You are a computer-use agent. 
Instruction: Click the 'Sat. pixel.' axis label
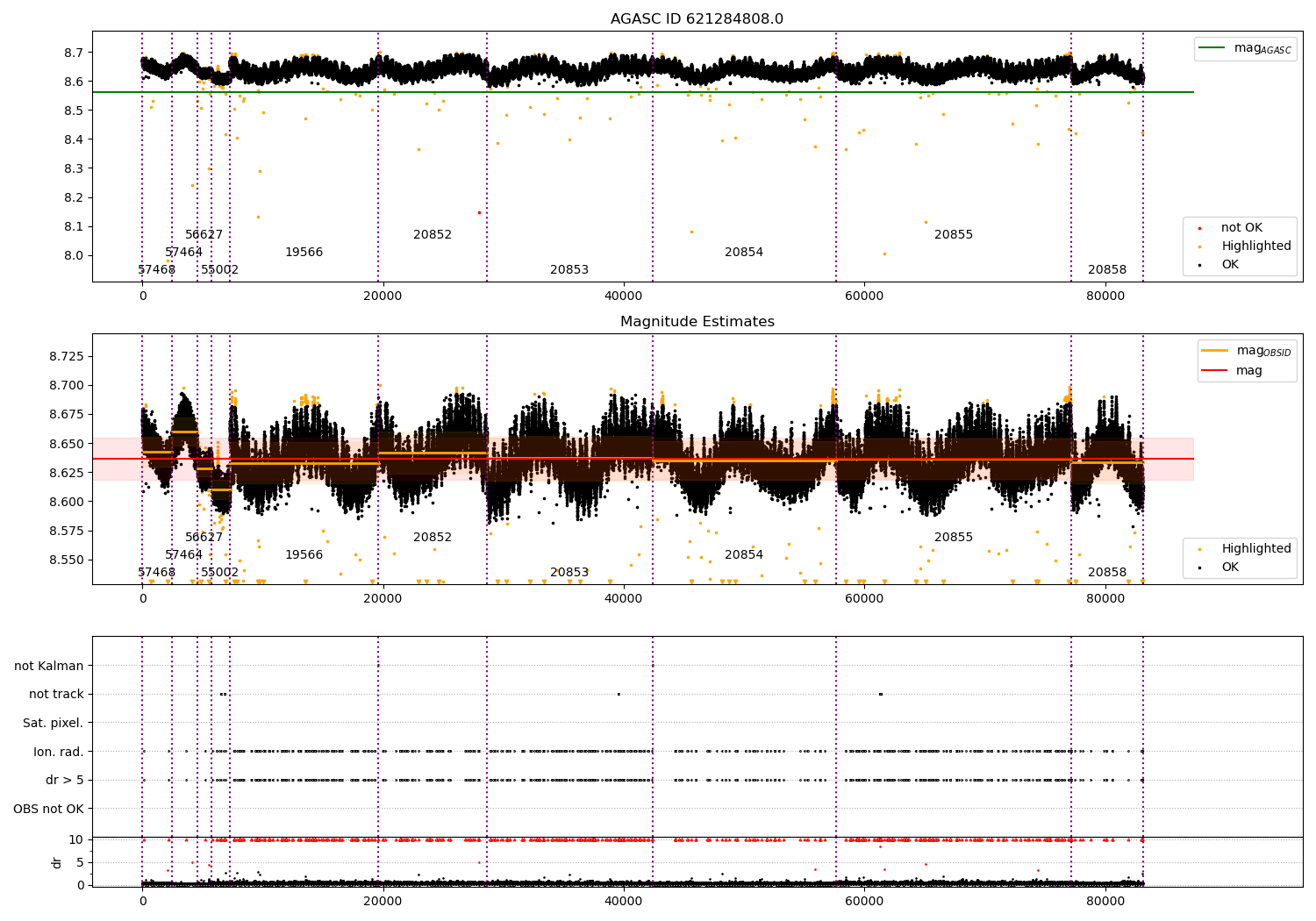pos(54,724)
